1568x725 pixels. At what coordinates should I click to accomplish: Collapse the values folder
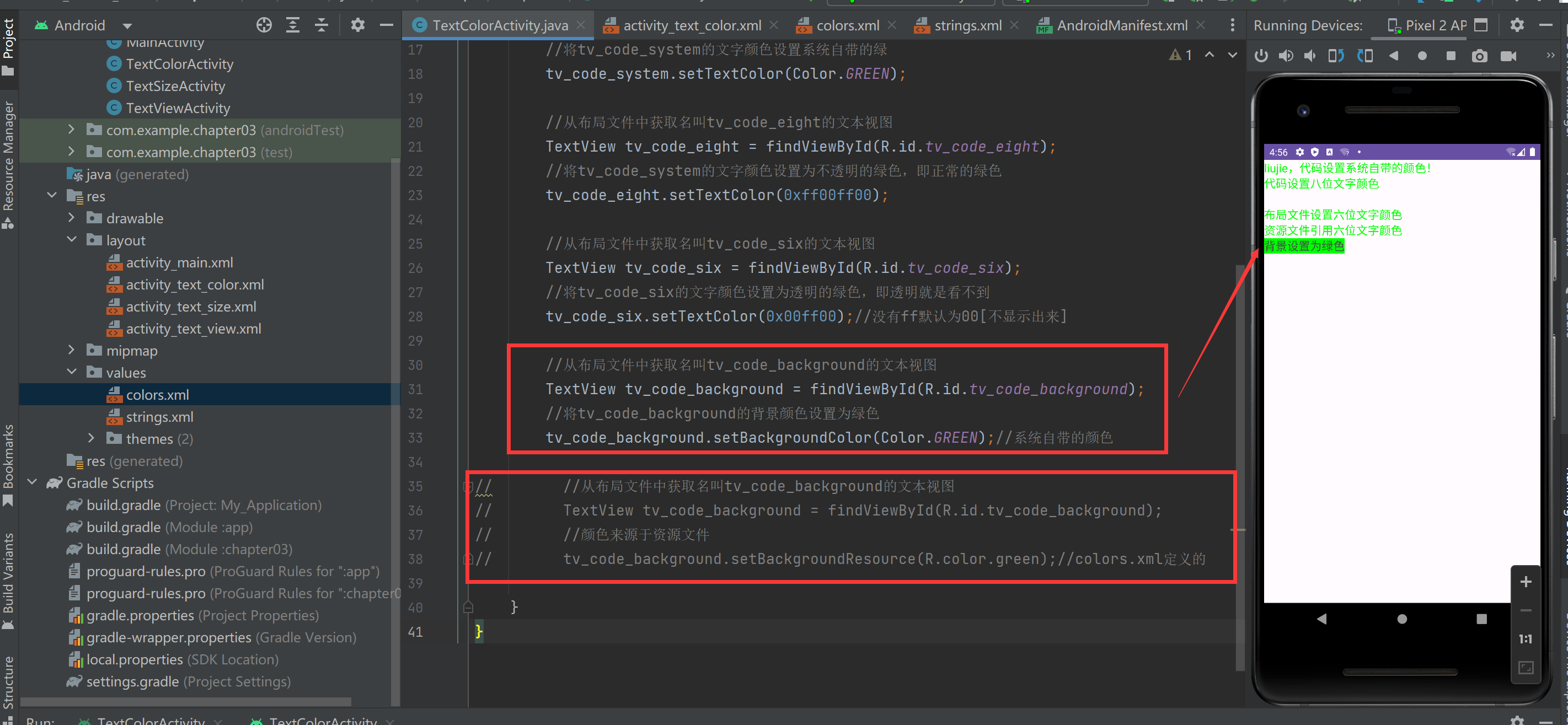tap(71, 372)
